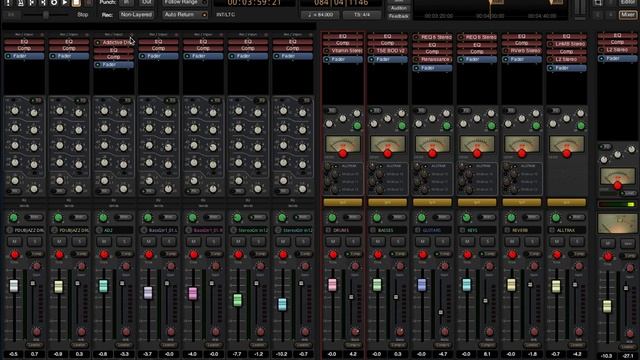The height and width of the screenshot is (360, 640).
Task: Solo the KEYS bus
Action: (487, 242)
